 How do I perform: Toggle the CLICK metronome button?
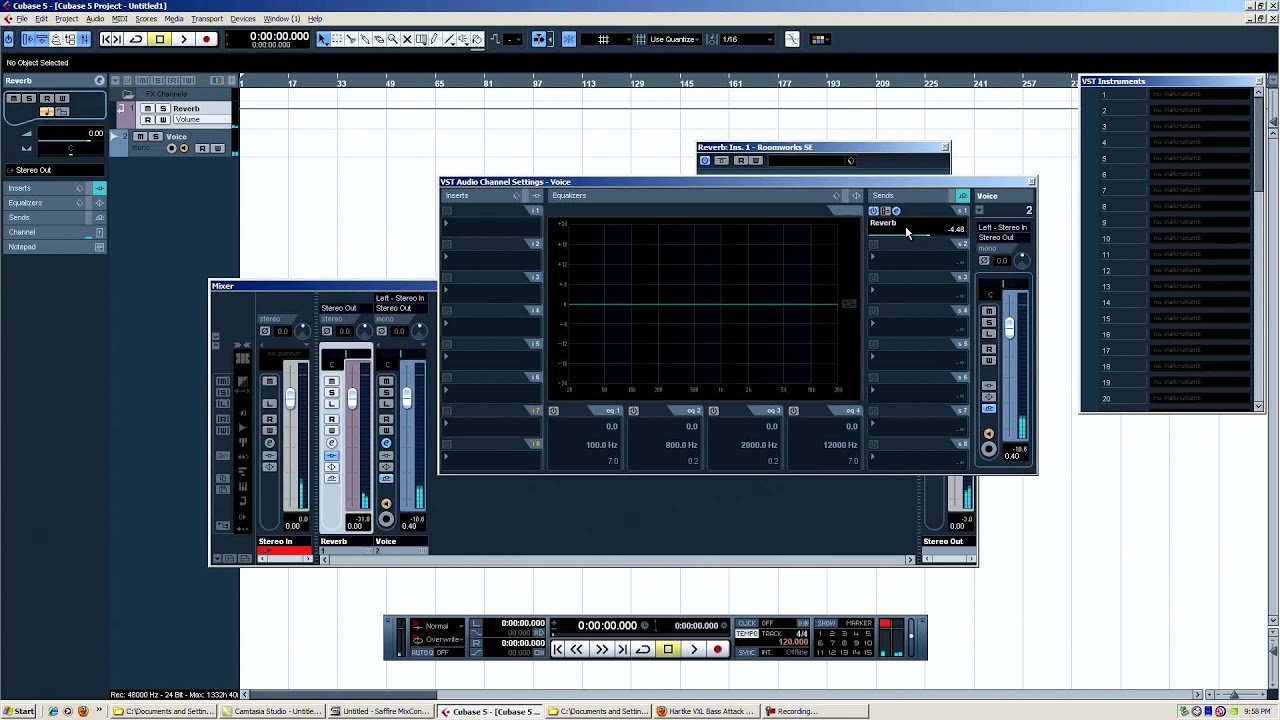click(x=747, y=623)
